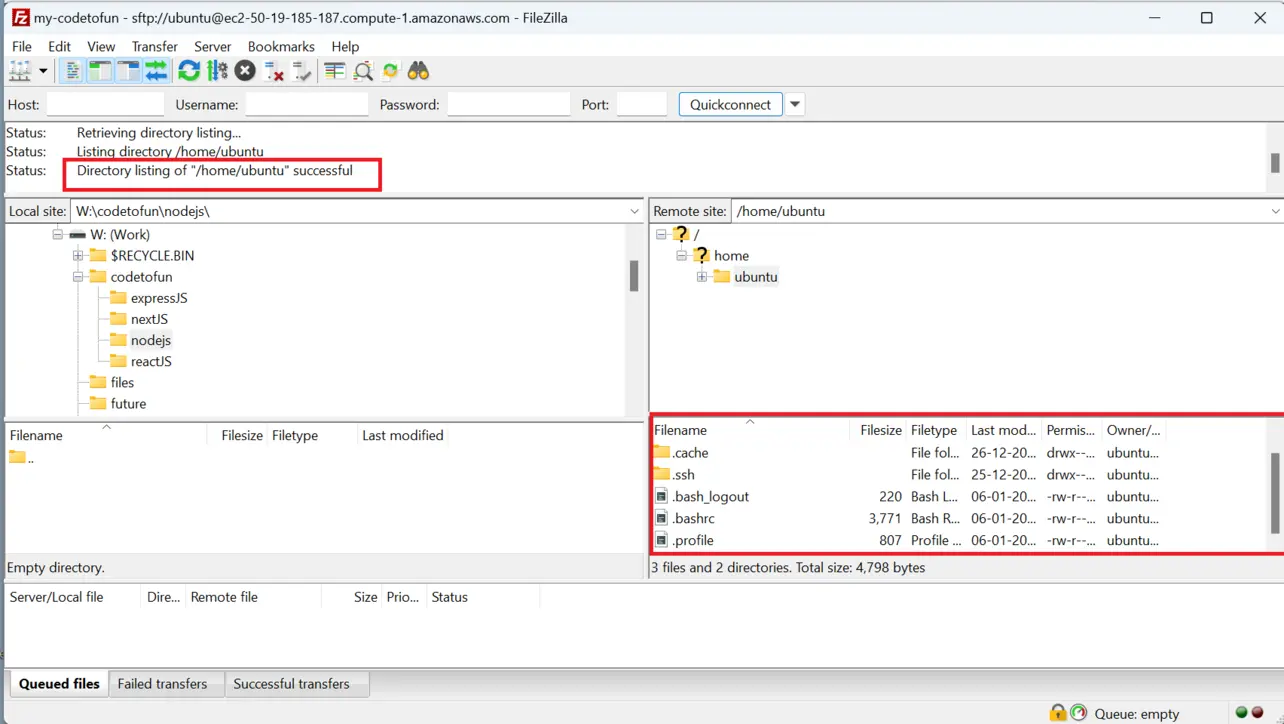This screenshot has width=1284, height=724.
Task: Refresh the file and folder lists
Action: (189, 71)
